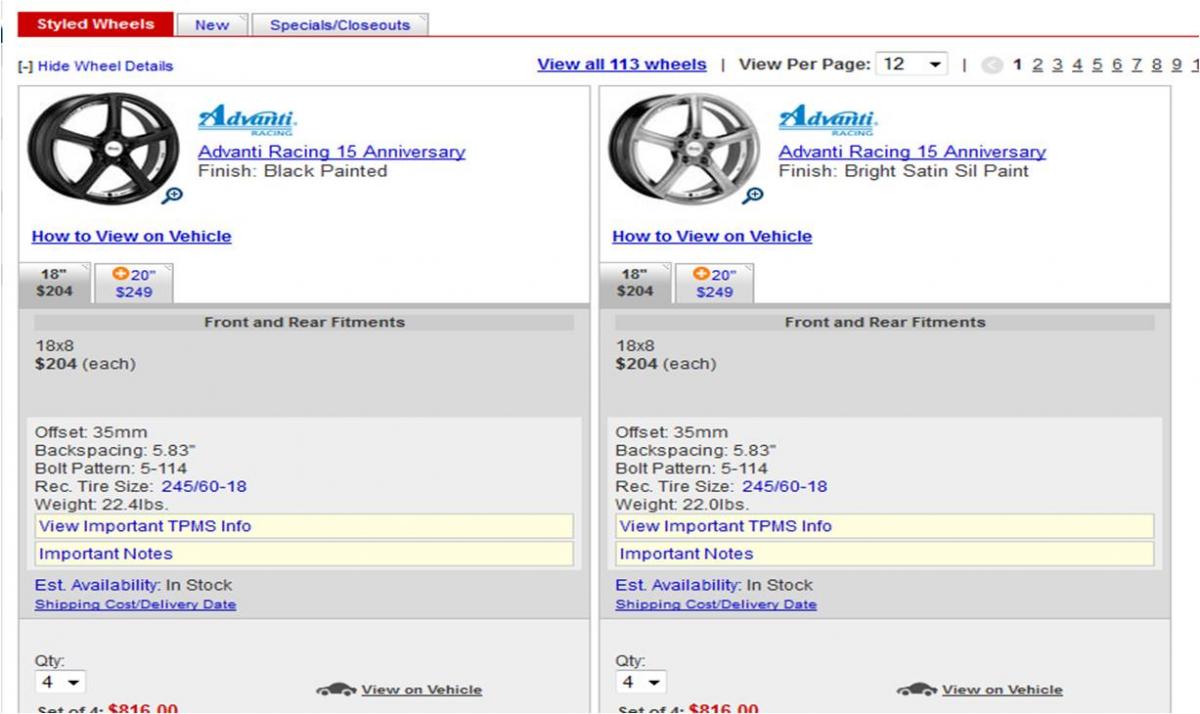1200x714 pixels.
Task: Go to page 6 of results
Action: [1117, 65]
